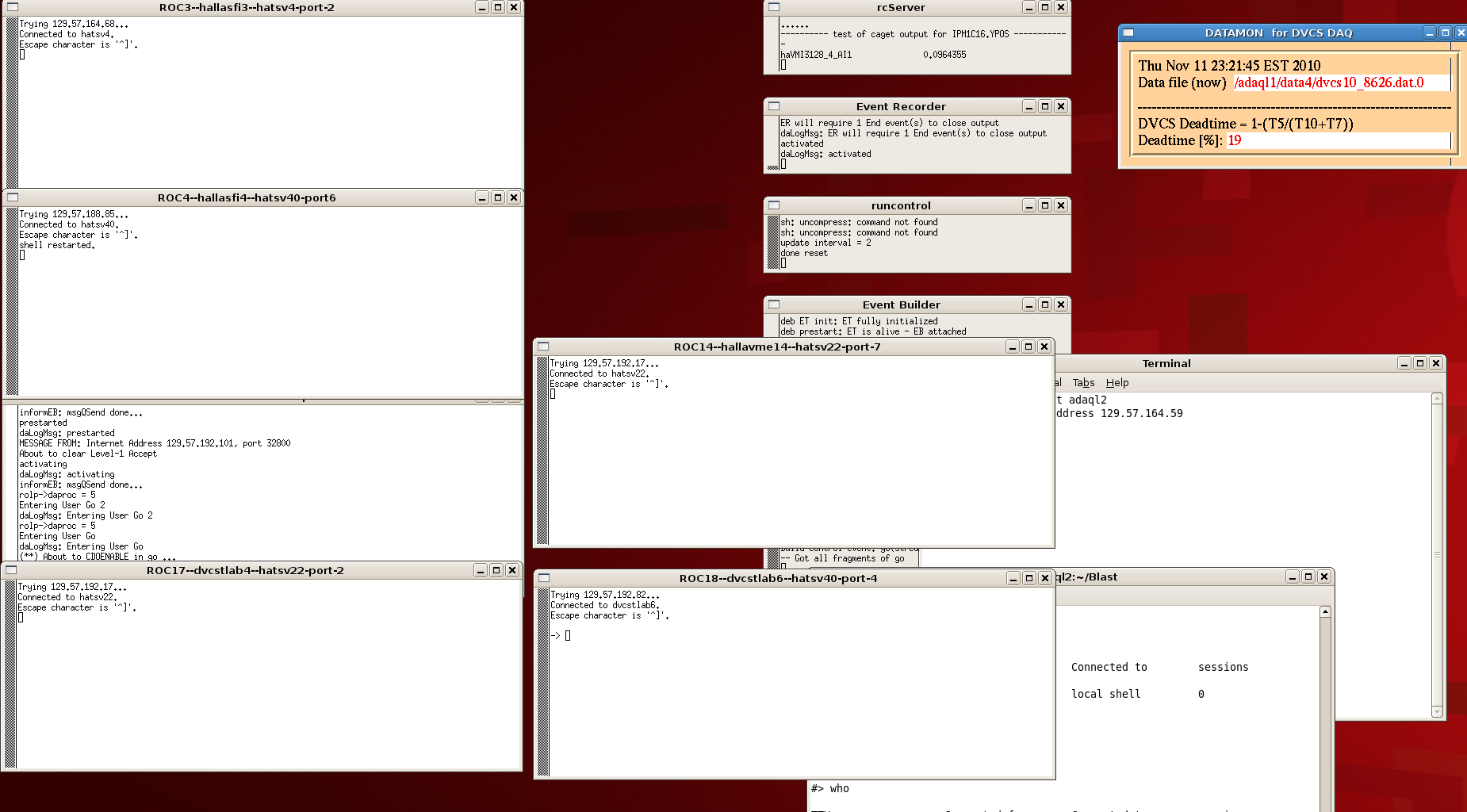Screen dimensions: 1467x812
Task: Close the ROC4--hallasfi4--hatsv40-port6 window
Action: tap(514, 197)
